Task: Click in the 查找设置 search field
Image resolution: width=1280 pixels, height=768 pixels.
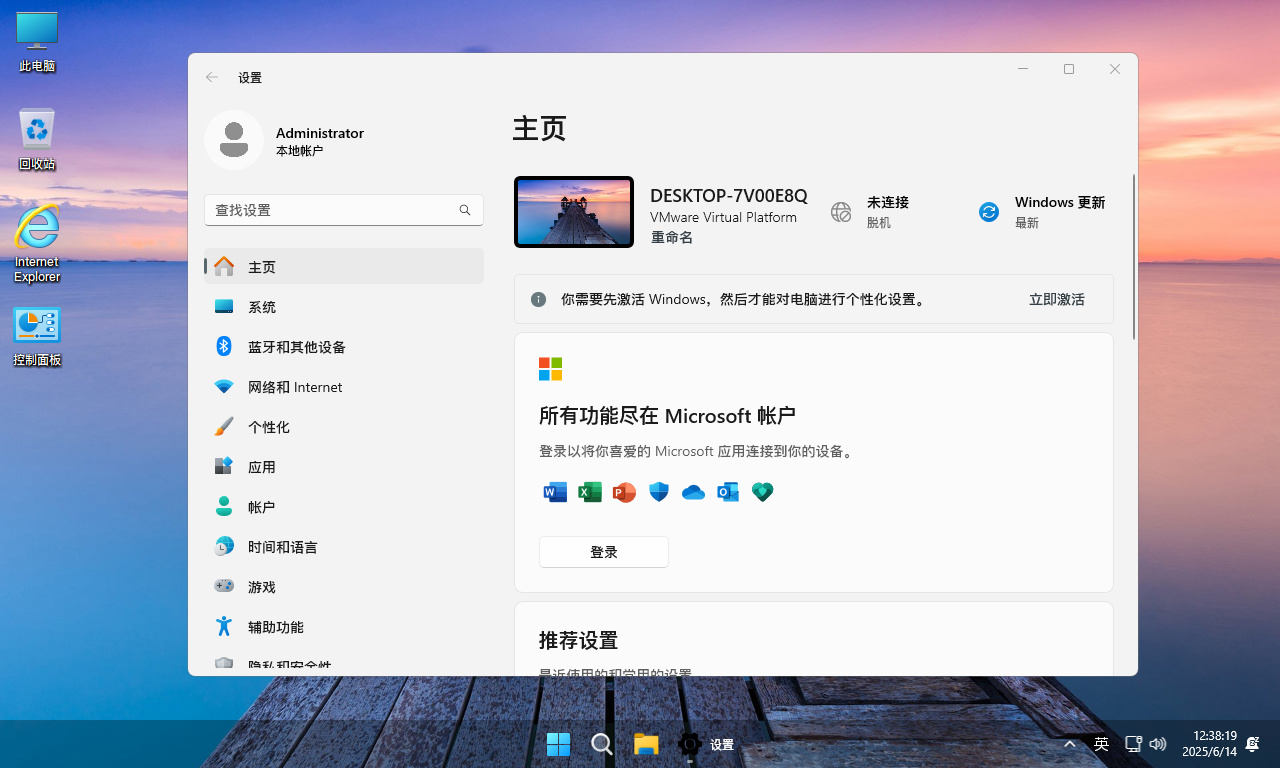Action: 344,210
